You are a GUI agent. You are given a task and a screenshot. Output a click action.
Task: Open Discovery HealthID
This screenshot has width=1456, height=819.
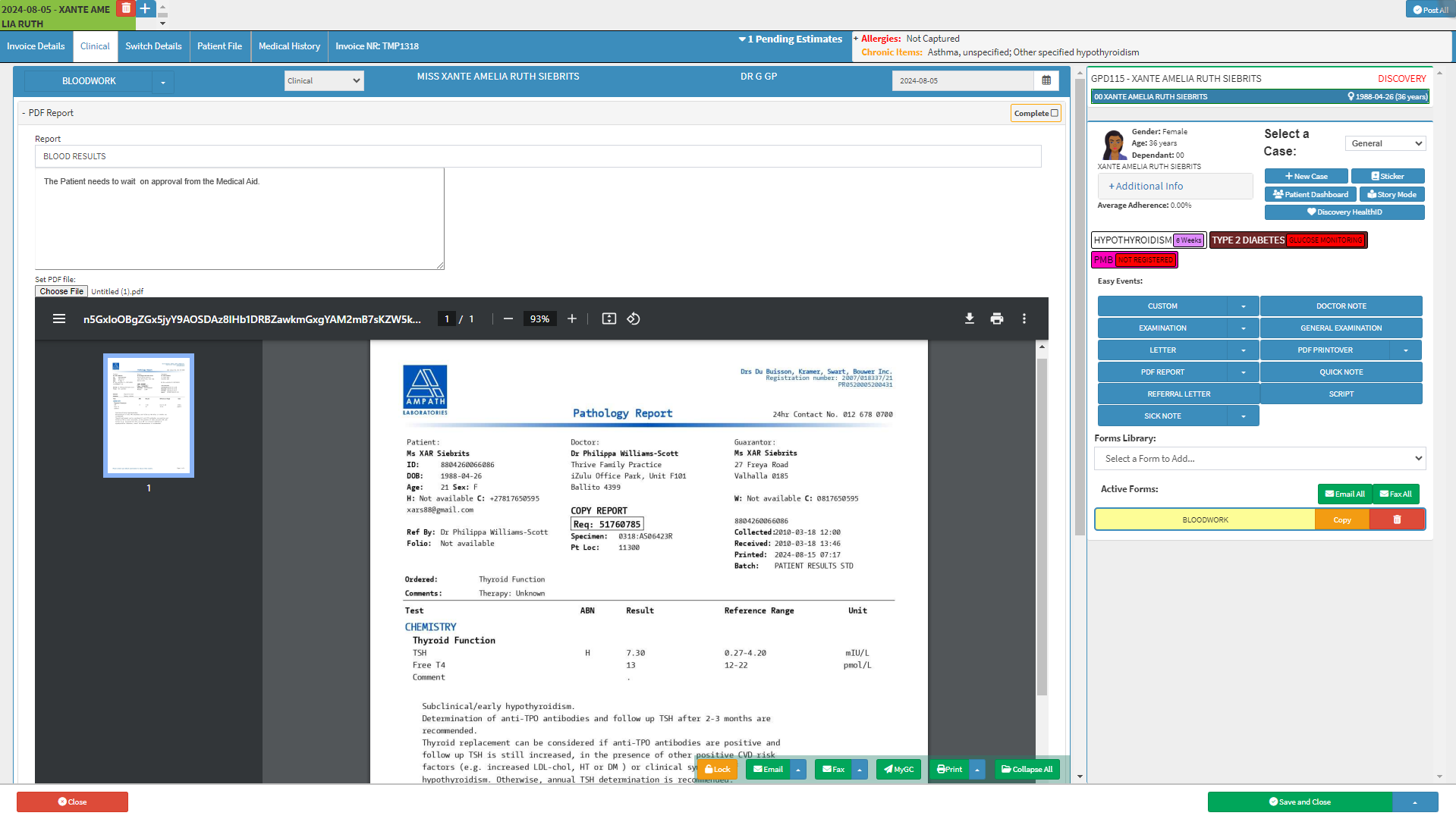1344,212
